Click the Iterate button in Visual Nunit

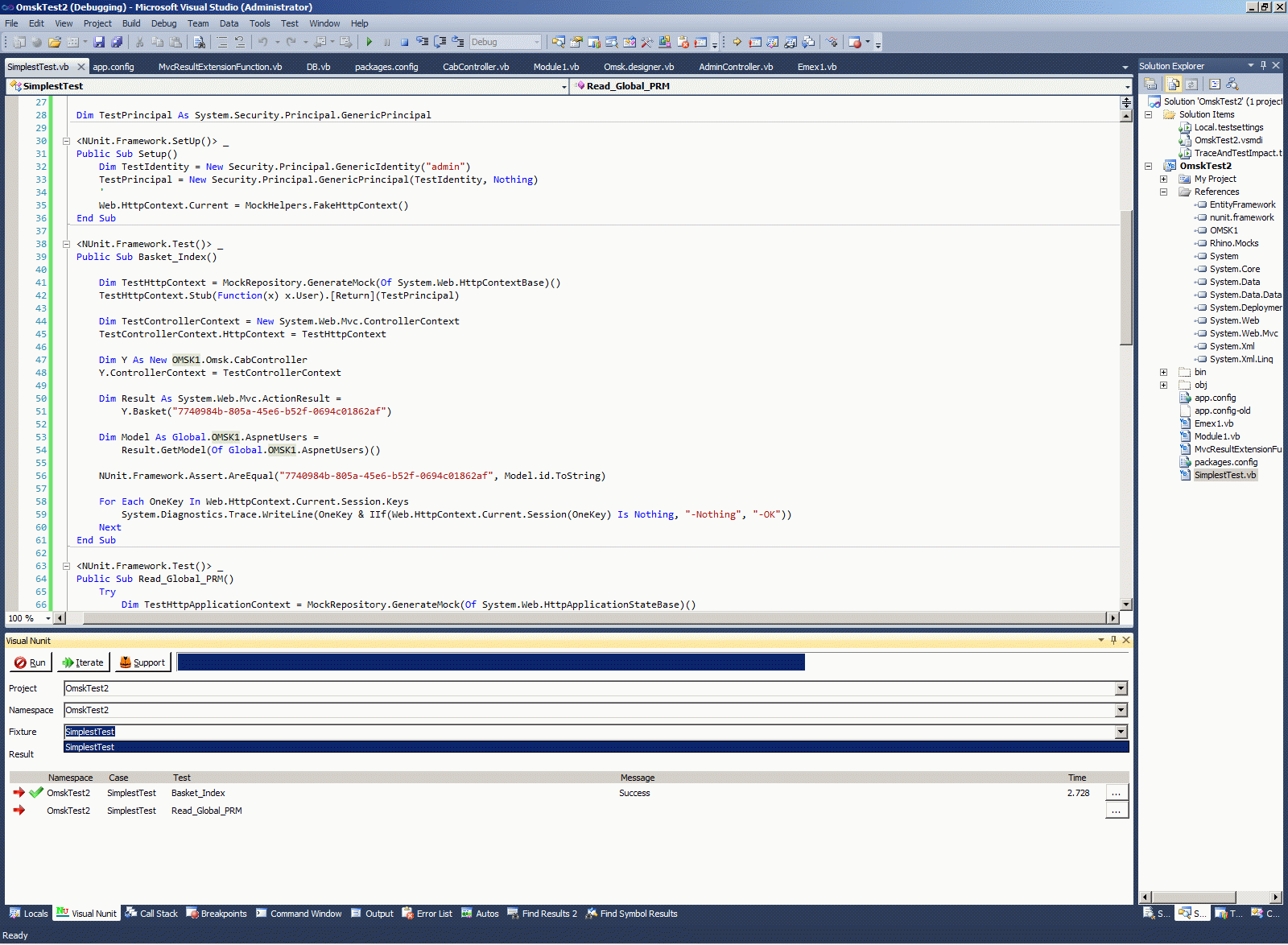coord(83,662)
